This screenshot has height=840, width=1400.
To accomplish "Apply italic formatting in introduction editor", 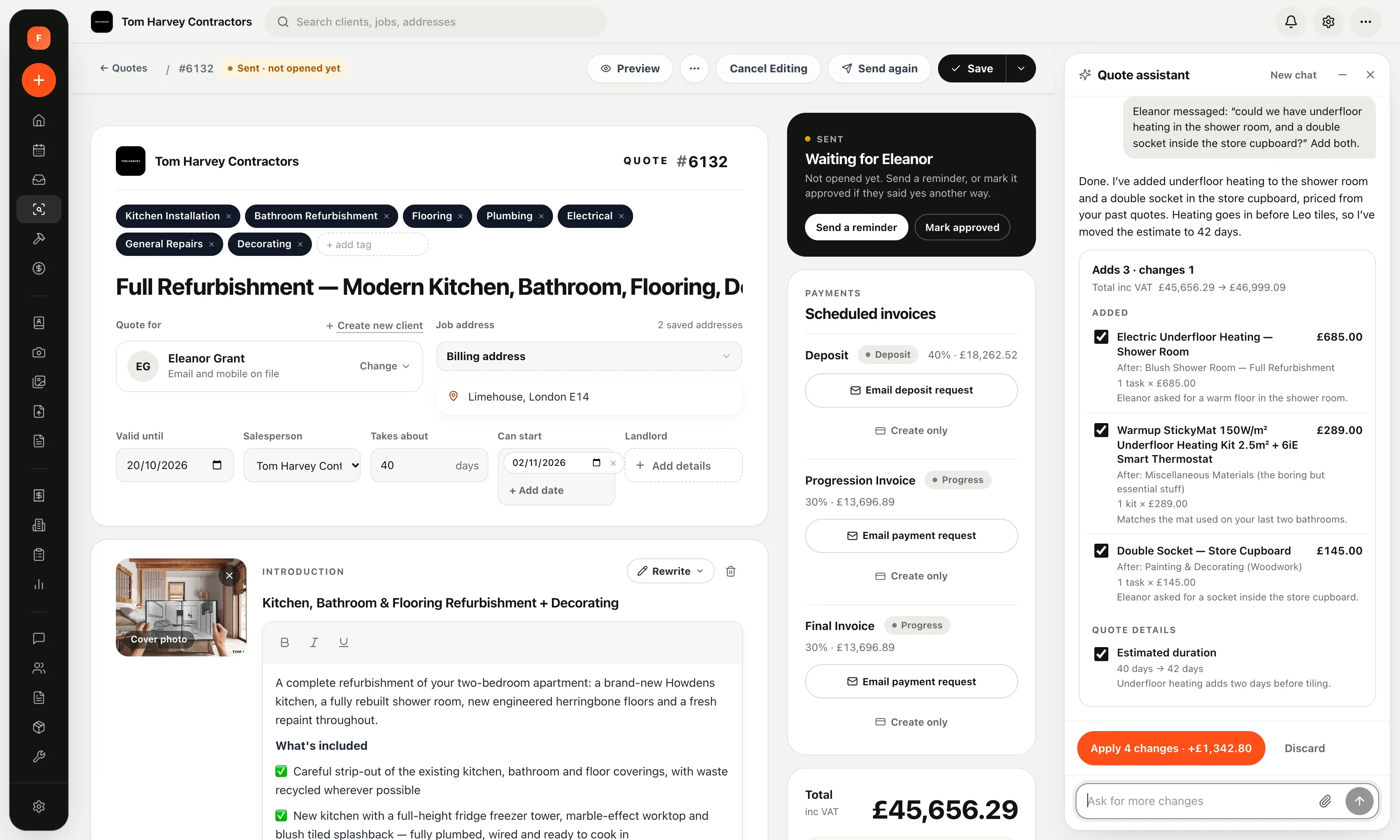I will click(314, 642).
